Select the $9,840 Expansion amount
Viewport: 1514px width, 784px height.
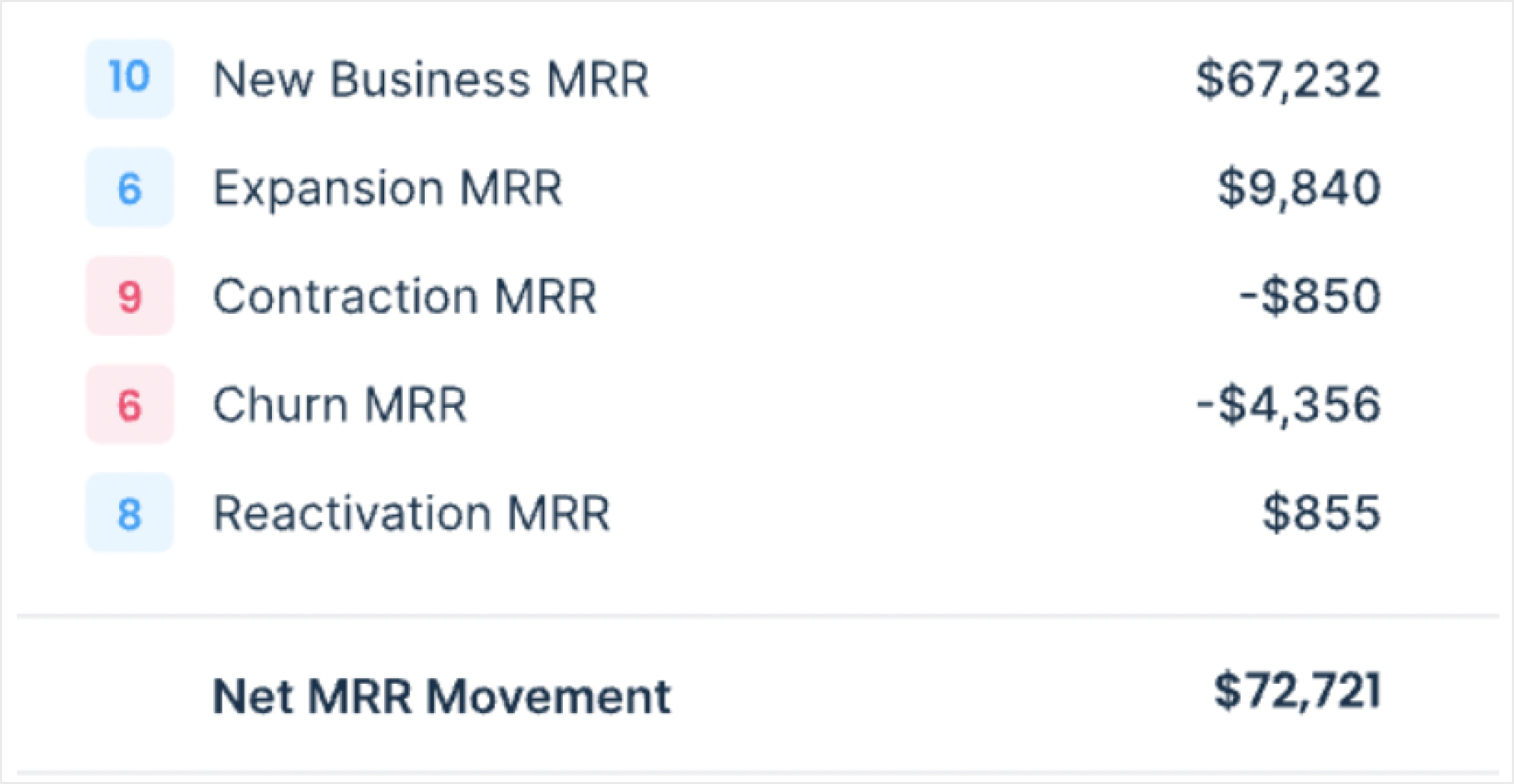(1299, 188)
